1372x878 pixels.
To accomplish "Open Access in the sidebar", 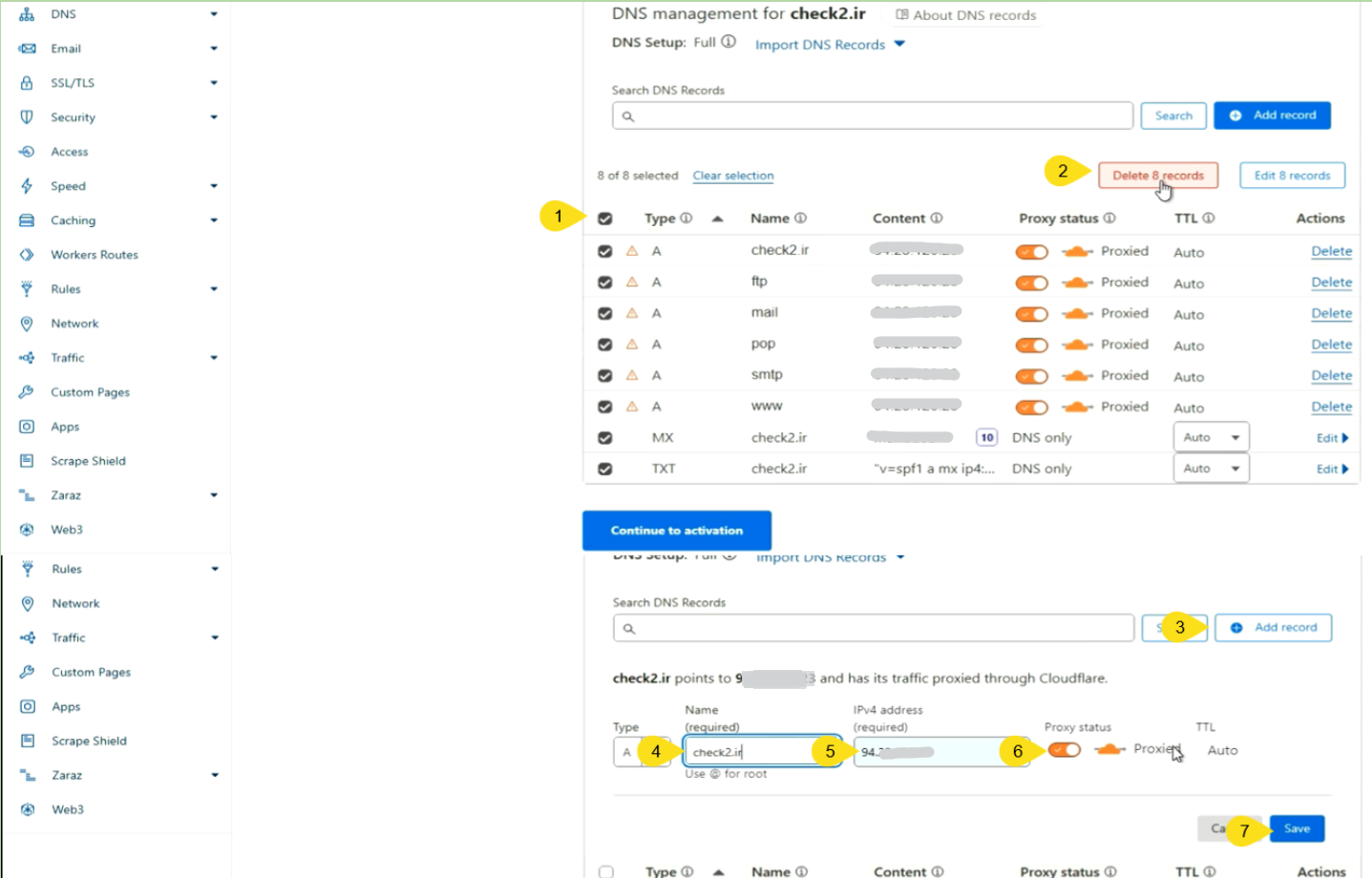I will (70, 152).
